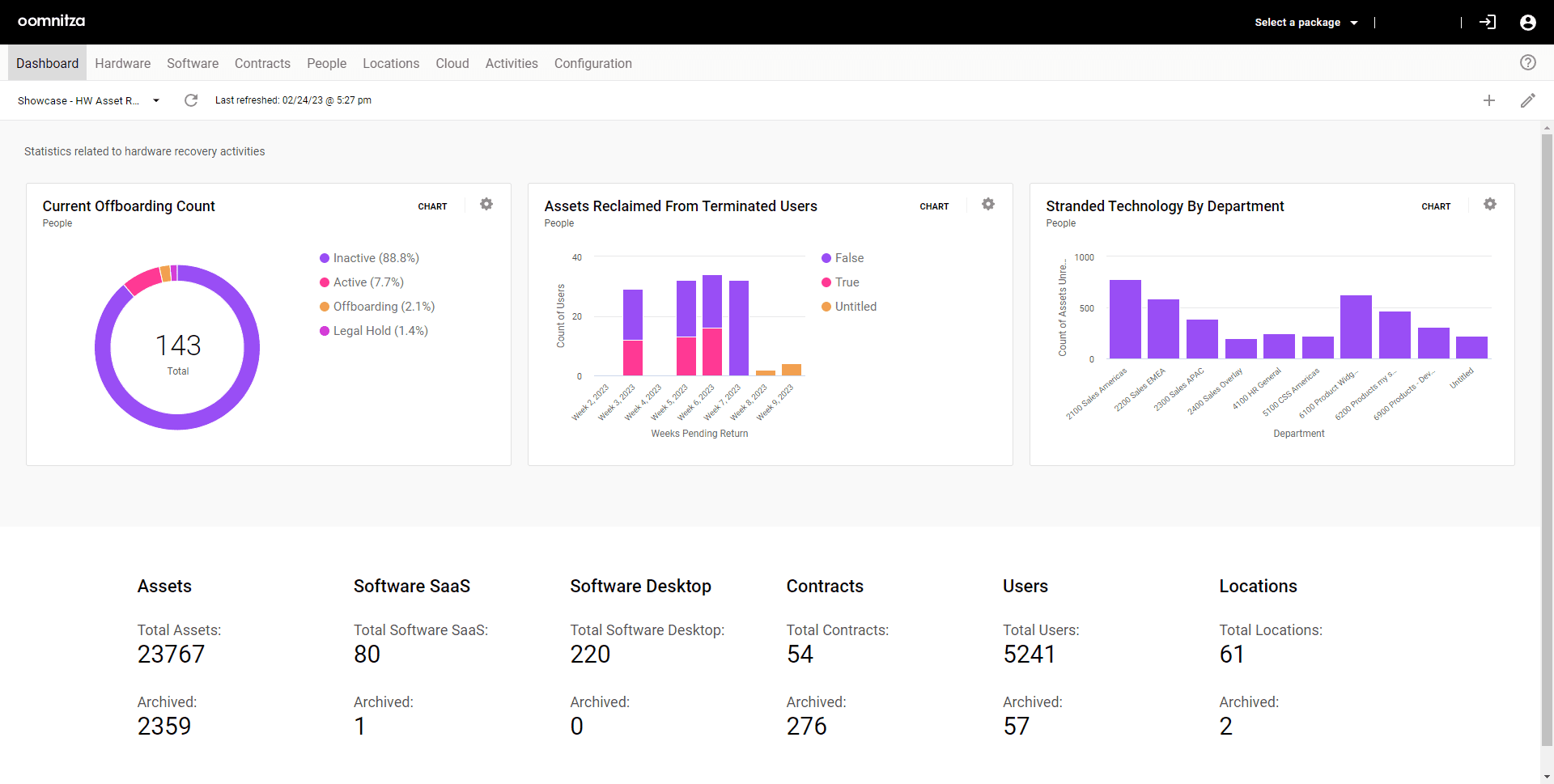
Task: Click CHART button on Stranded Technology widget
Action: [1435, 206]
